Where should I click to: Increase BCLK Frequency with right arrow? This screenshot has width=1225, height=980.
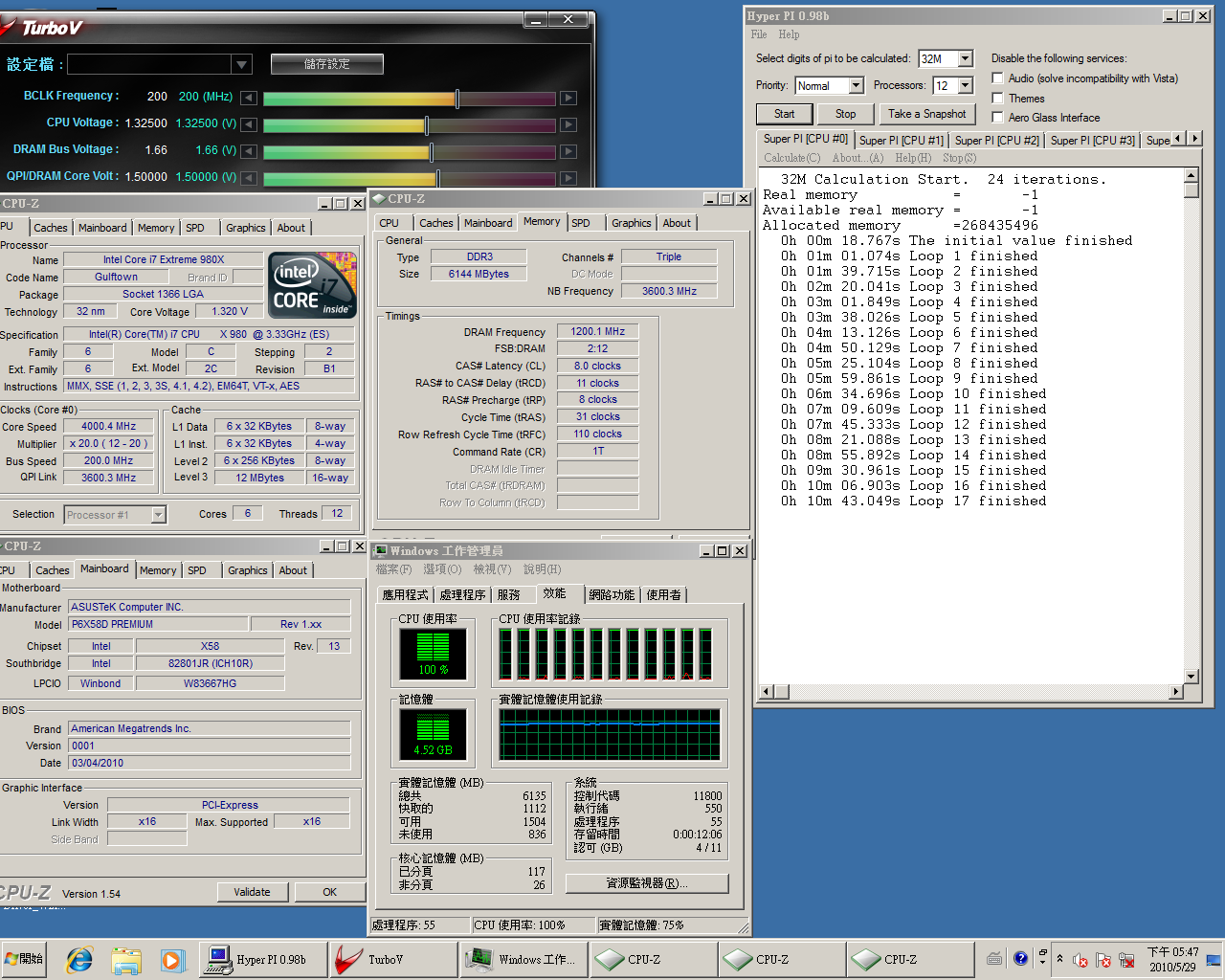click(x=568, y=98)
